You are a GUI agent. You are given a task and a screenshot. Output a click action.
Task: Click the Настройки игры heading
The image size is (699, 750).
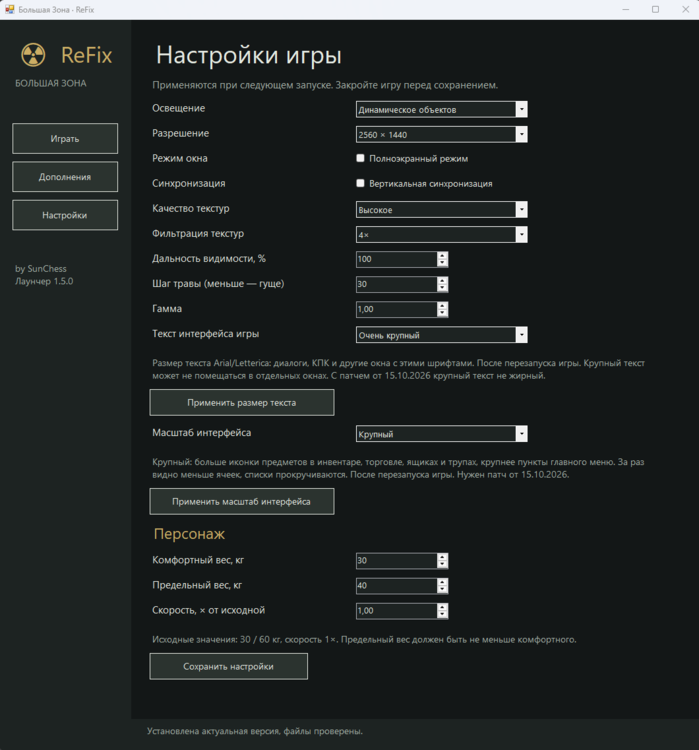pyautogui.click(x=249, y=55)
